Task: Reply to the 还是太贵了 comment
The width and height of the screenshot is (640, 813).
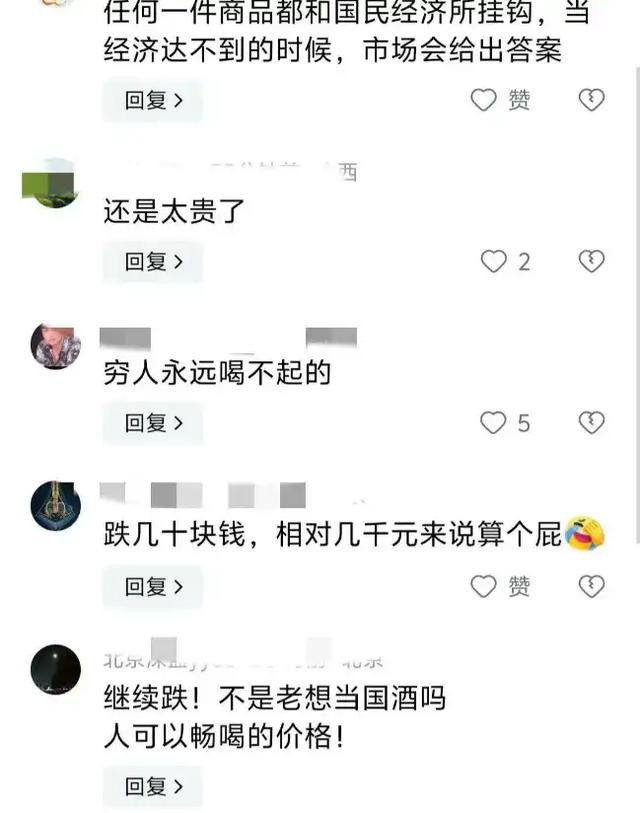Action: [152, 262]
